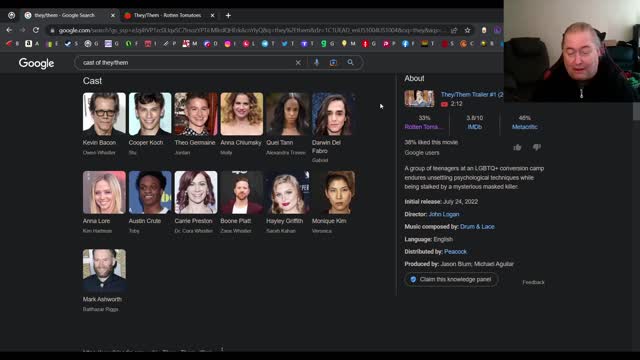Clear the Google search query

[x=298, y=62]
